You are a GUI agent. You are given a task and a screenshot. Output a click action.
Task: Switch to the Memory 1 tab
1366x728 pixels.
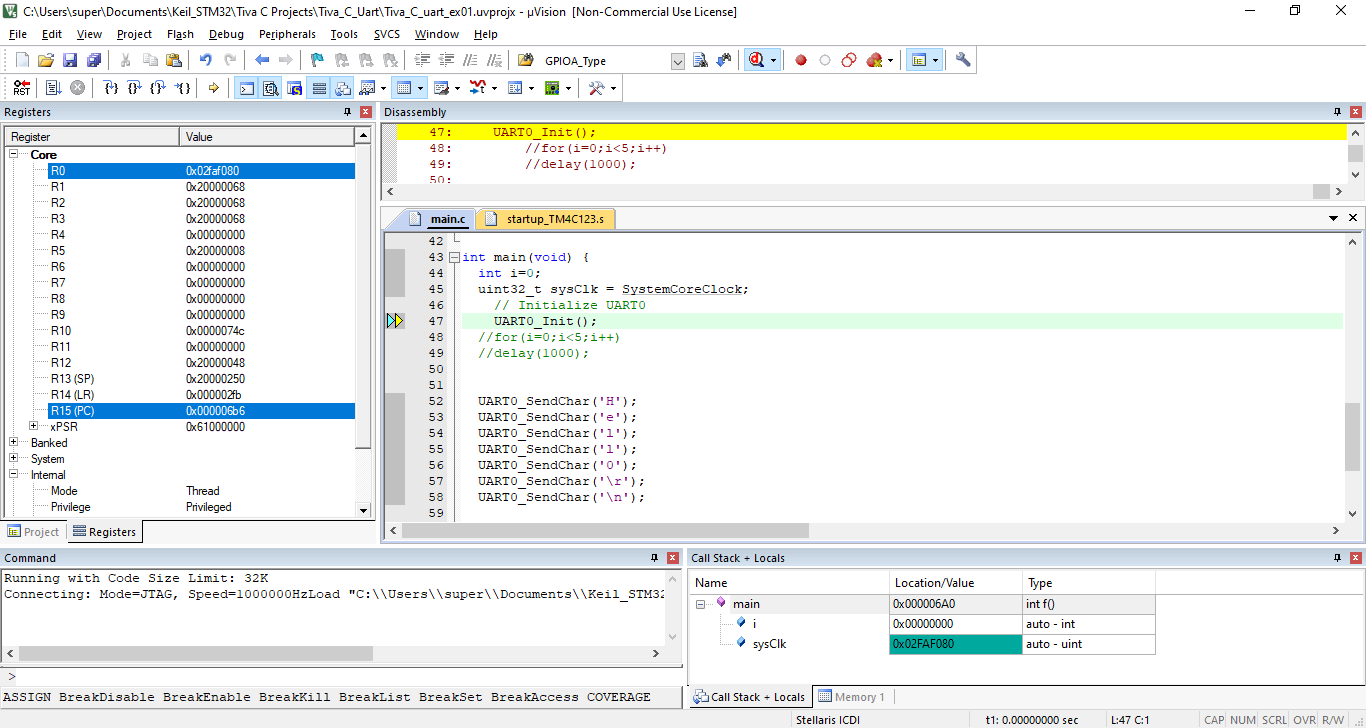851,697
